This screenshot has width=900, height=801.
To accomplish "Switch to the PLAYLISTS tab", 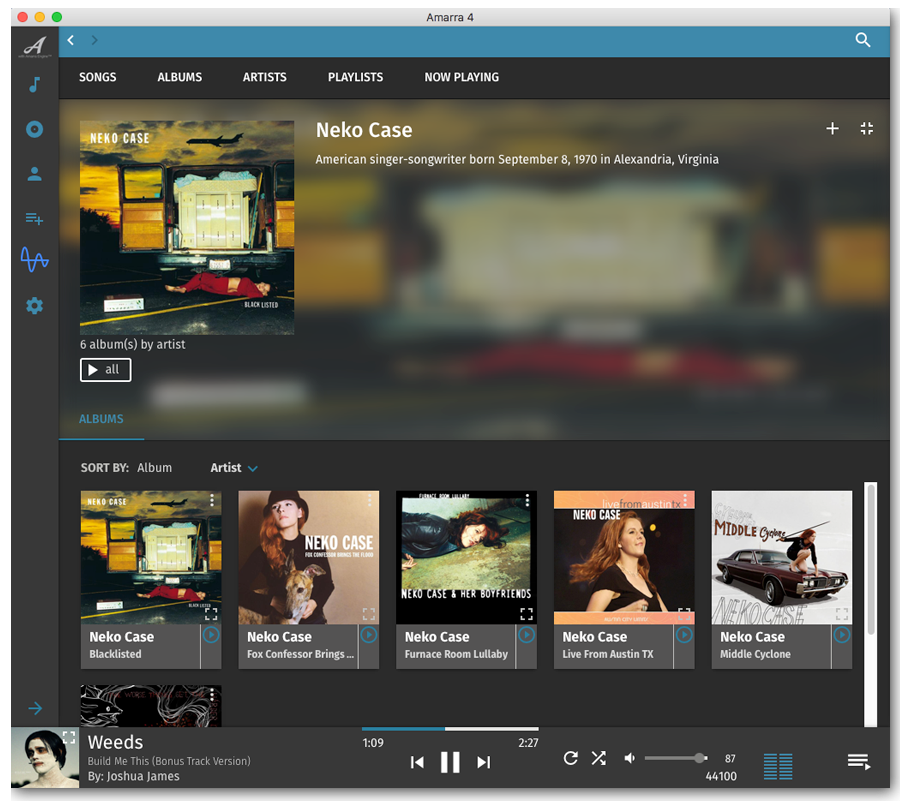I will (355, 77).
